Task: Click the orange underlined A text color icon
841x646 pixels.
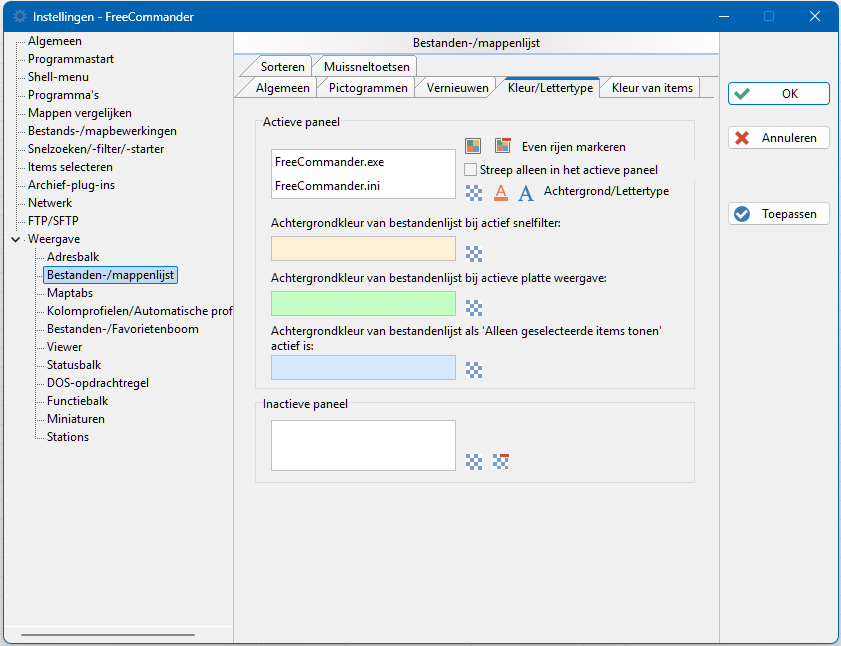Action: click(501, 191)
